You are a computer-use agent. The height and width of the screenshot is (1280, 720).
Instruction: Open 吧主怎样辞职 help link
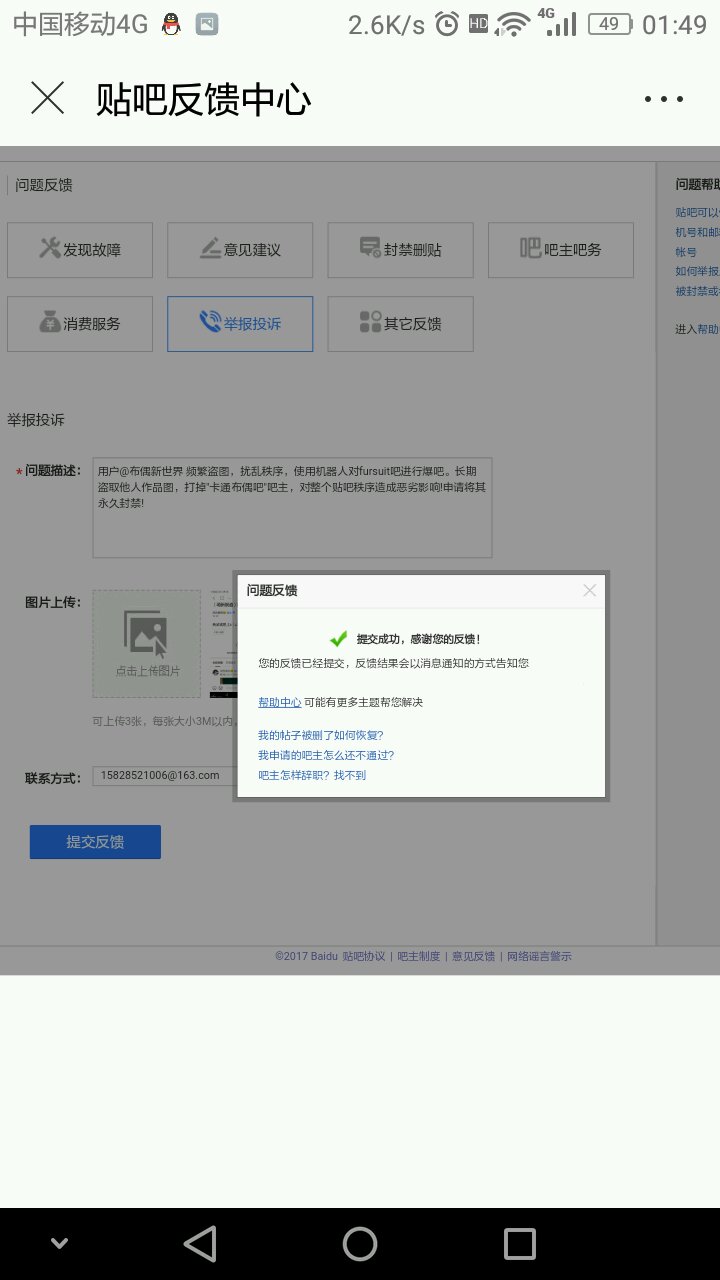pos(312,776)
